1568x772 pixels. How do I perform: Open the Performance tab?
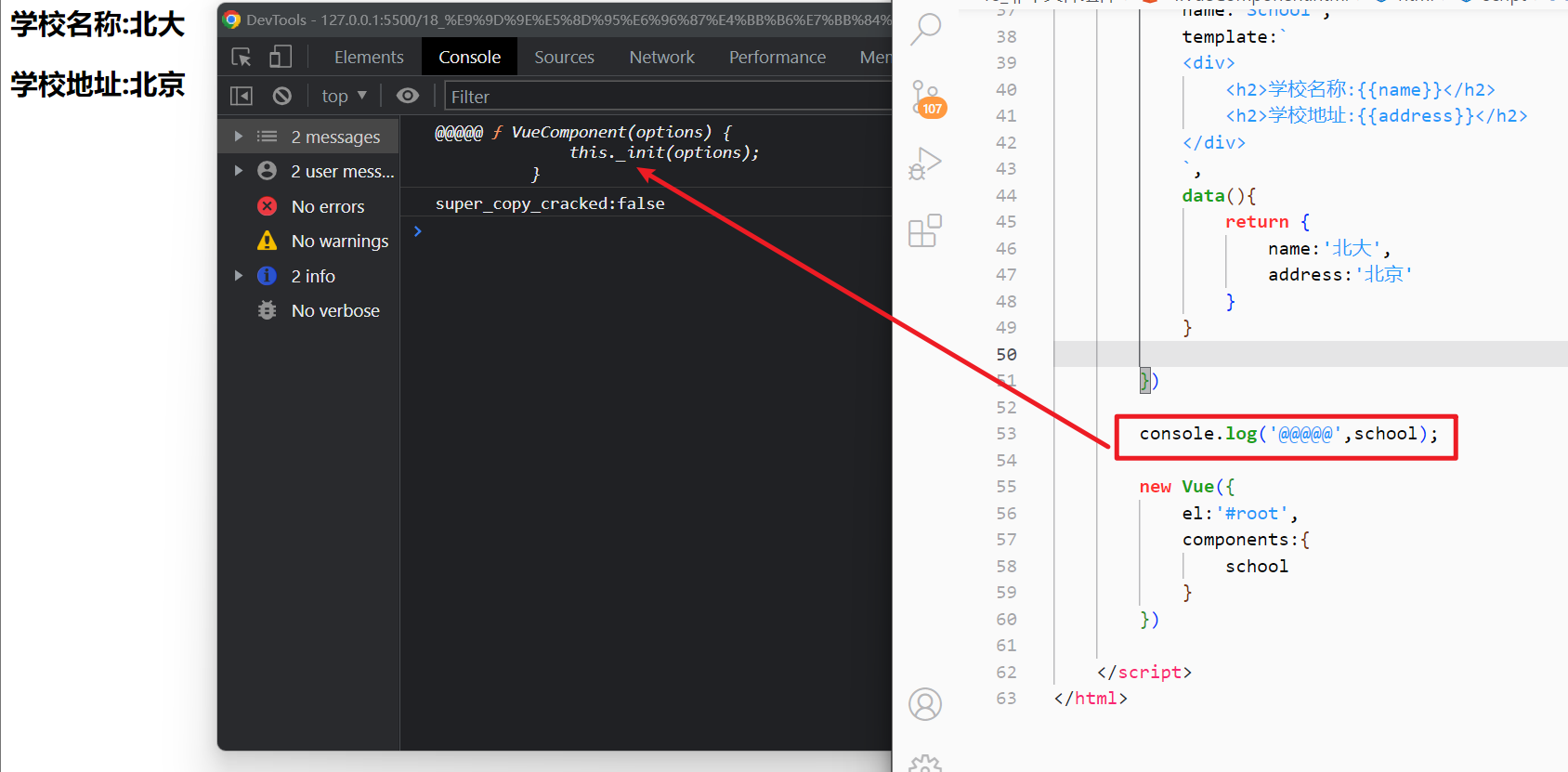tap(777, 58)
